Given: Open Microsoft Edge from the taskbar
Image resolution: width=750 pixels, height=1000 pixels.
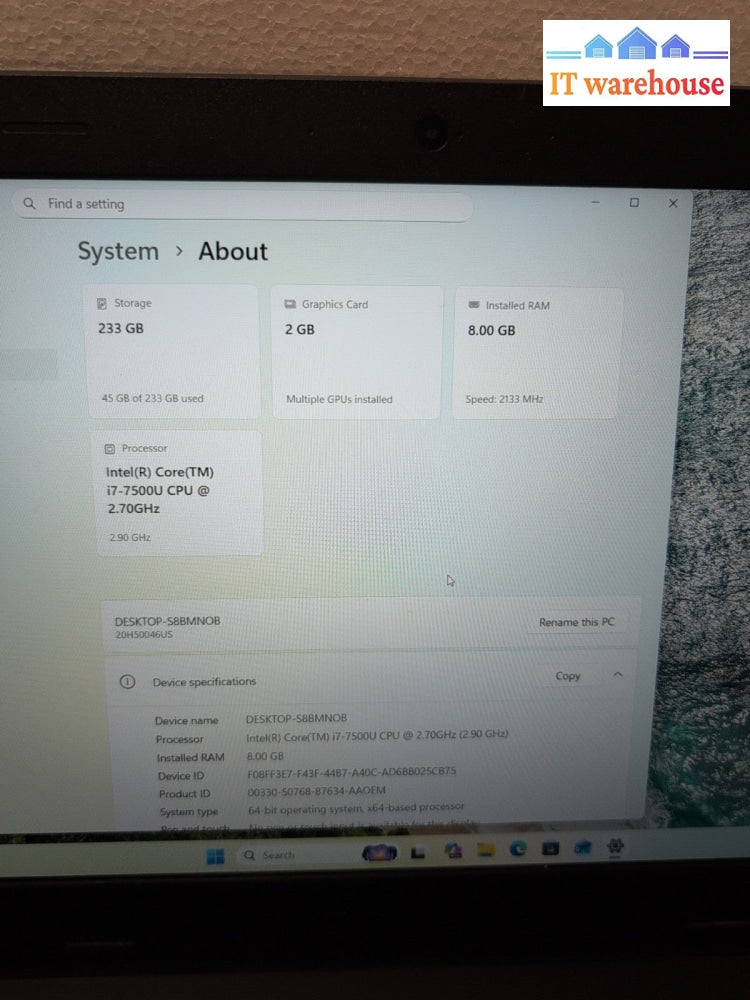Looking at the screenshot, I should pos(518,849).
